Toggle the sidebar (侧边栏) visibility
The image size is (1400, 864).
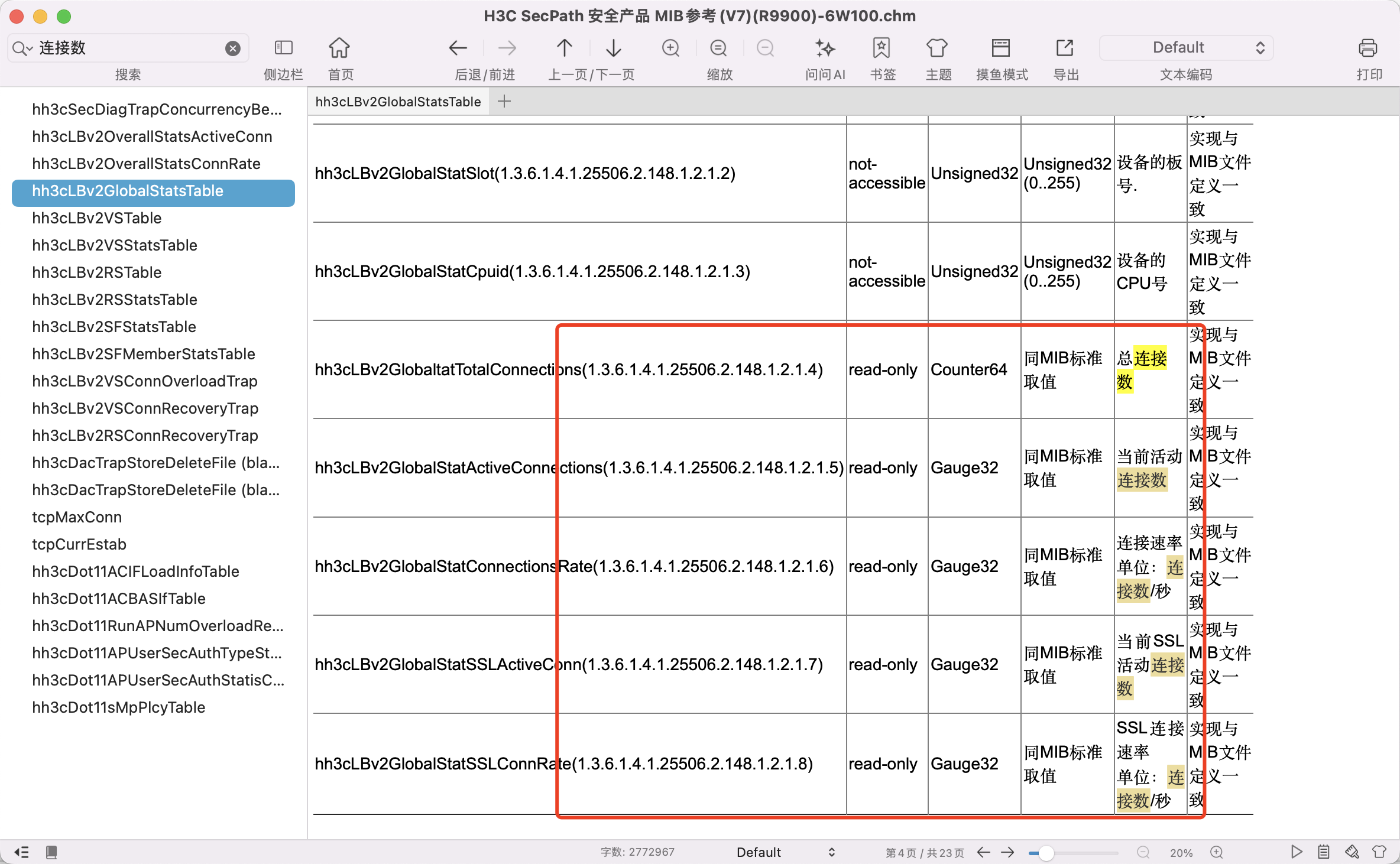pos(284,48)
